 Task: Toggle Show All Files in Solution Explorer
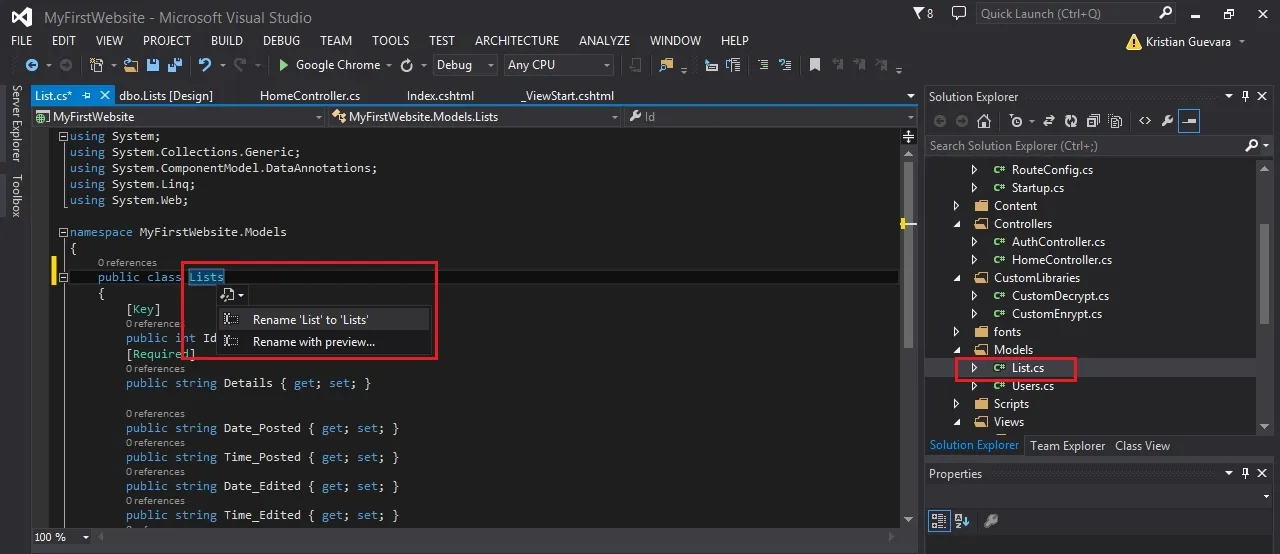[1115, 121]
